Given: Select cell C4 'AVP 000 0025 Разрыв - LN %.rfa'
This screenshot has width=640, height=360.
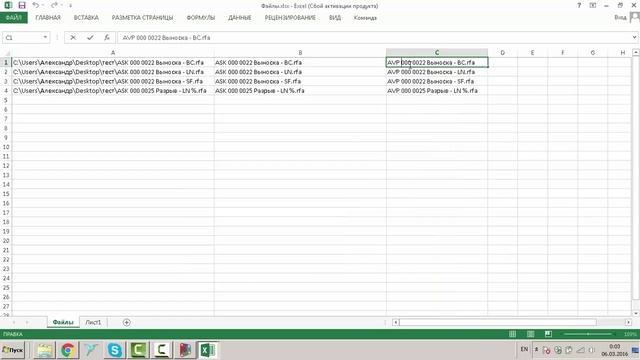Looking at the screenshot, I should 437,91.
